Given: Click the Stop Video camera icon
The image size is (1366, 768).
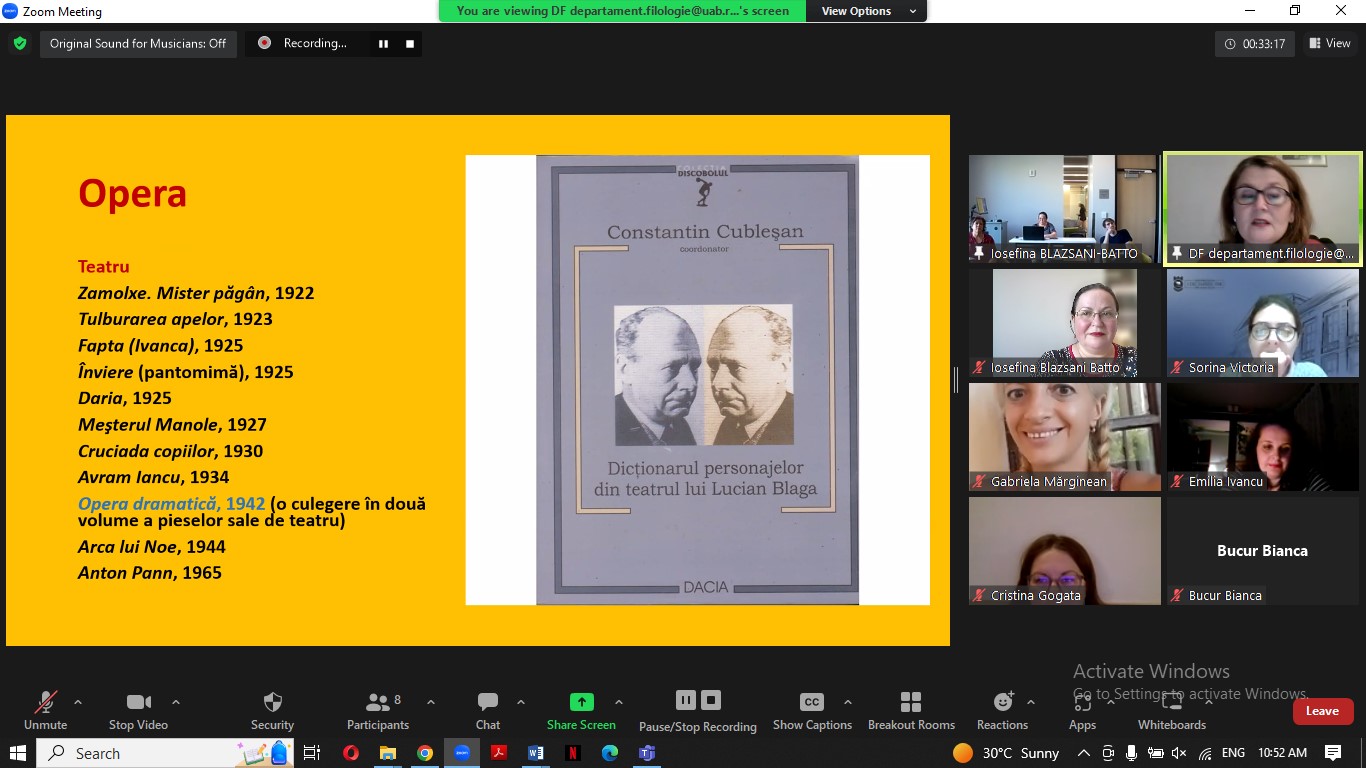Looking at the screenshot, I should click(139, 702).
